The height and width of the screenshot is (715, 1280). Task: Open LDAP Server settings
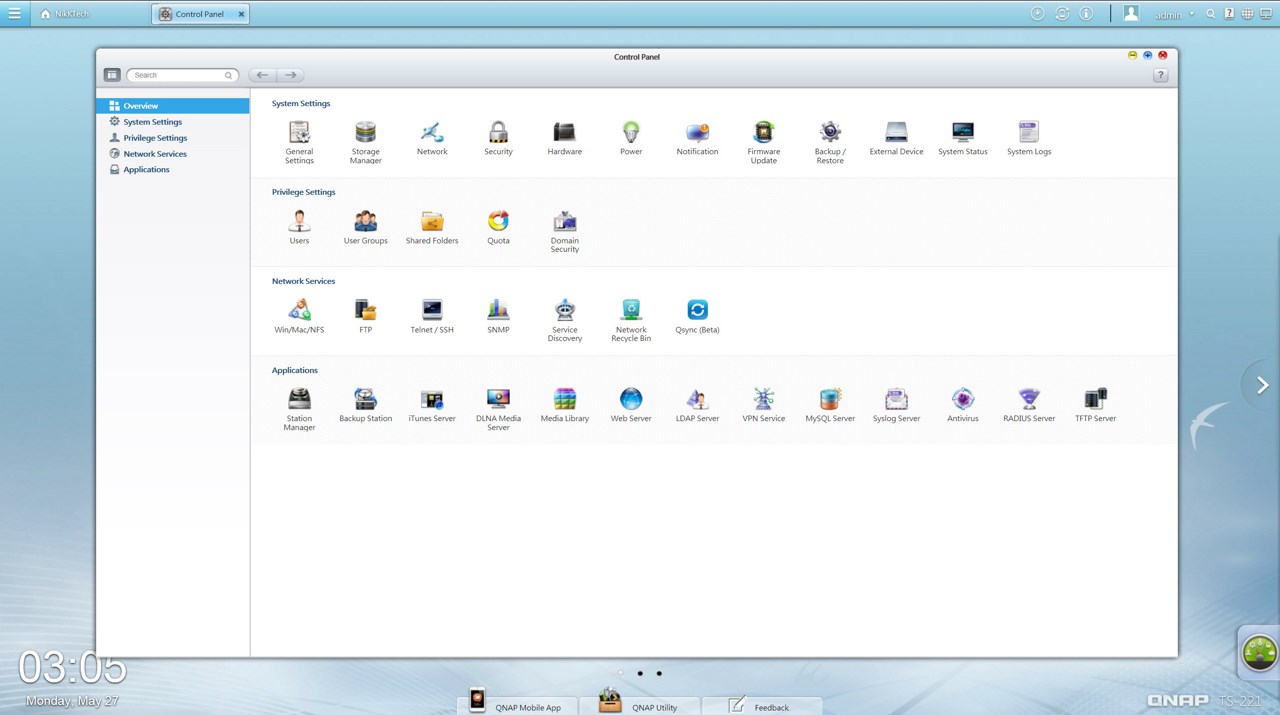click(x=697, y=404)
